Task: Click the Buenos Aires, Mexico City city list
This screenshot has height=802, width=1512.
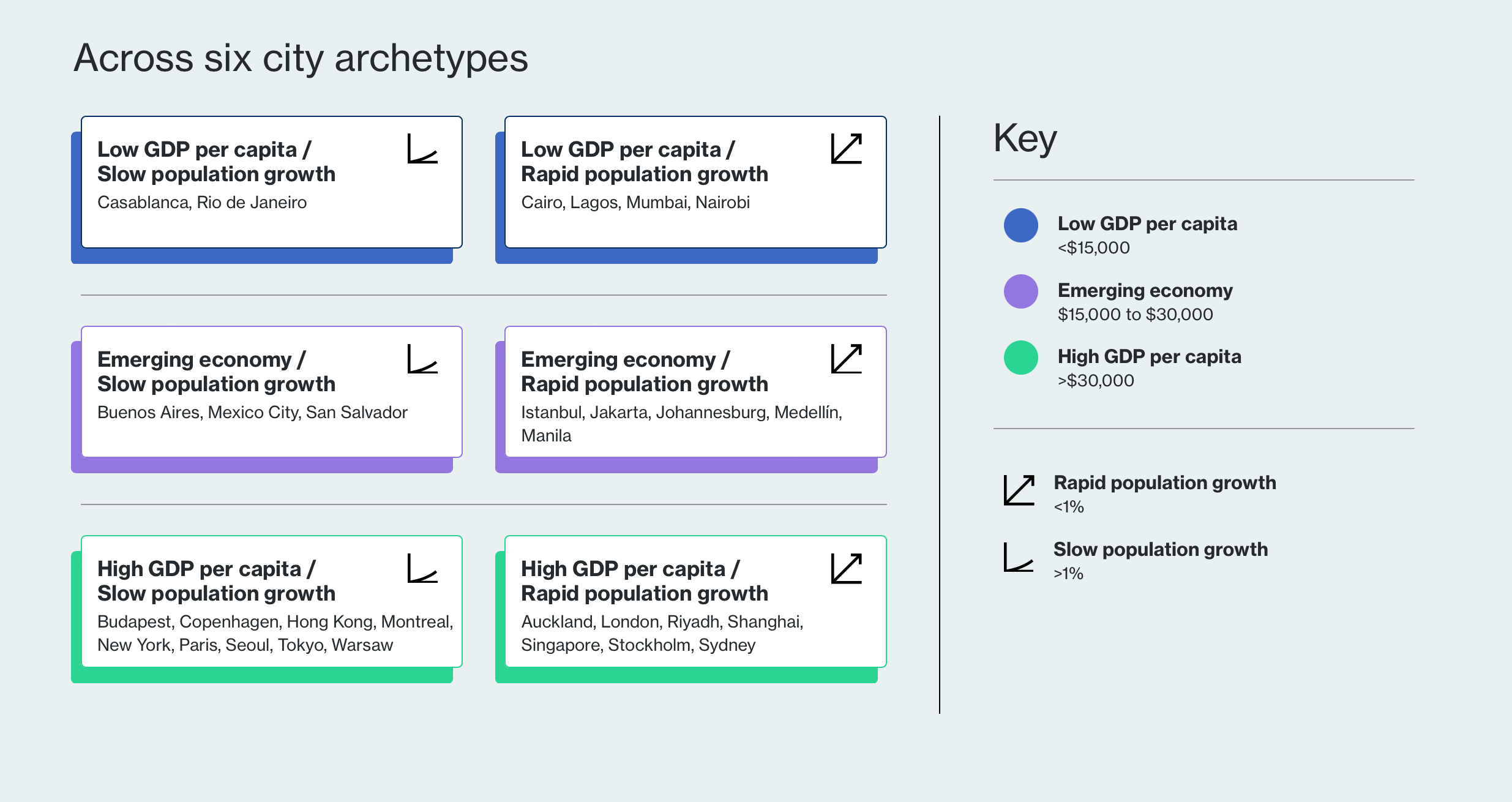Action: point(252,413)
